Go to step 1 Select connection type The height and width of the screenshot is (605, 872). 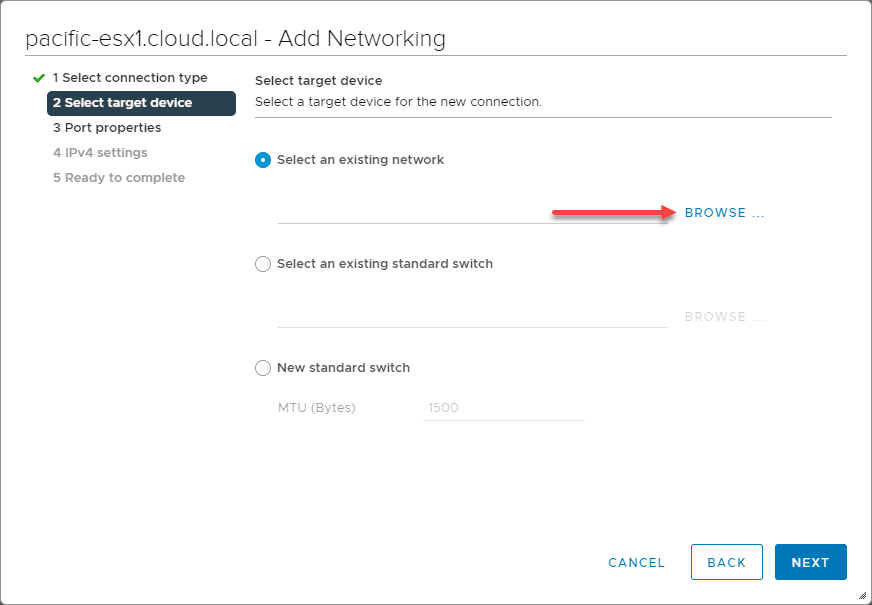click(130, 78)
